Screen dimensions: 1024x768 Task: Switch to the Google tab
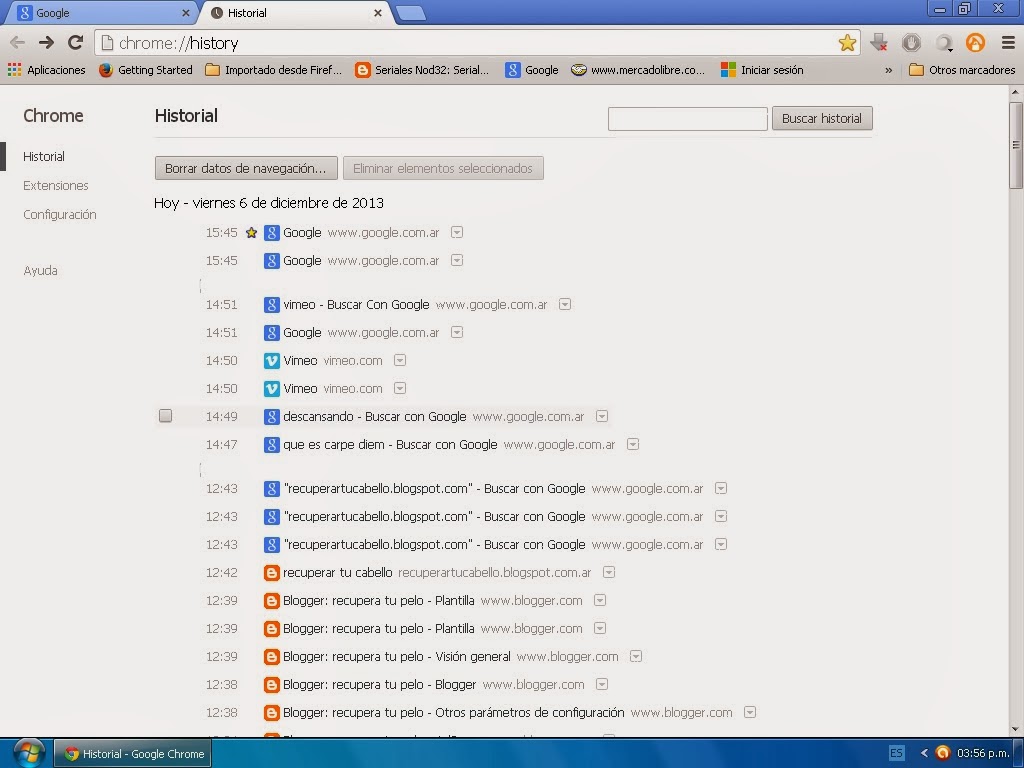pyautogui.click(x=98, y=13)
